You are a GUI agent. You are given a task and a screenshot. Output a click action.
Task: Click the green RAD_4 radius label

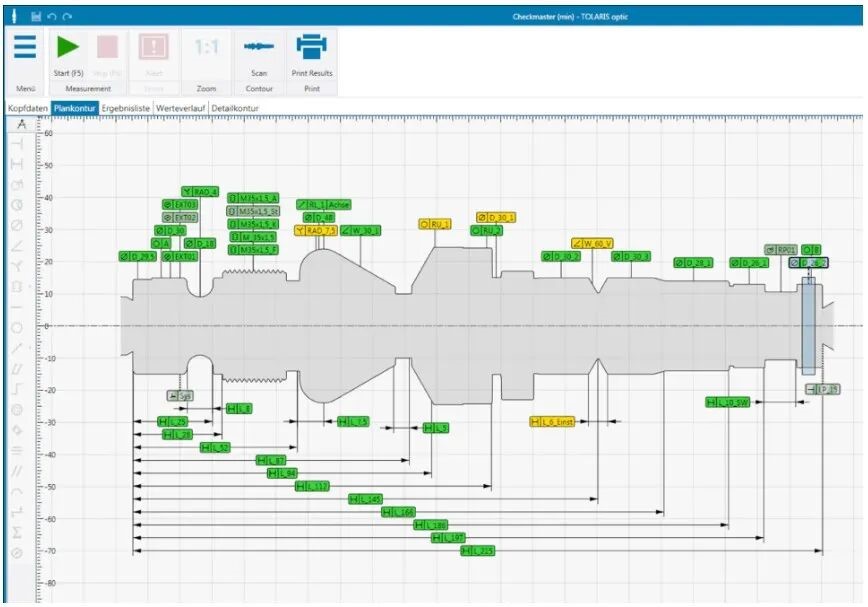coord(200,191)
